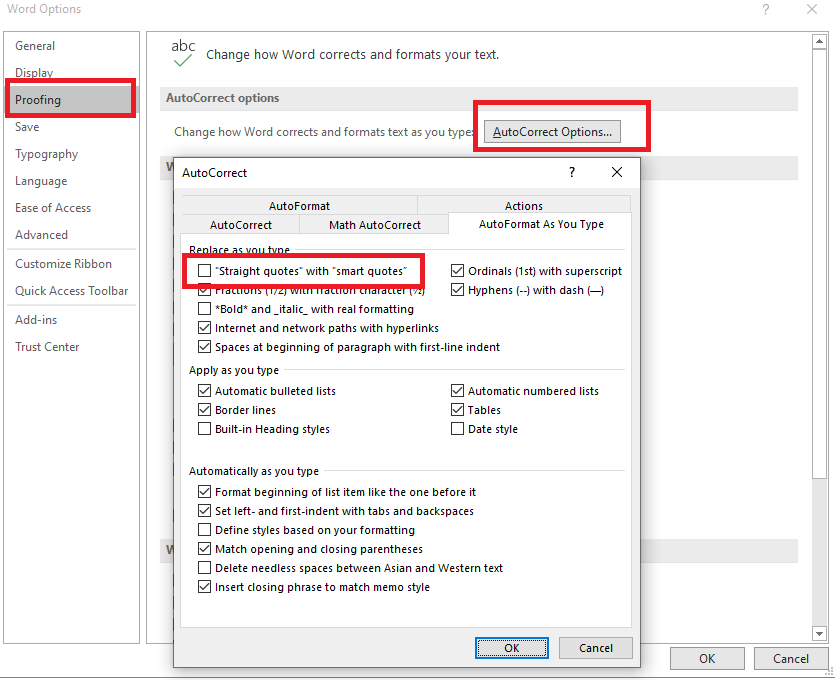Open the General options category

(x=70, y=46)
